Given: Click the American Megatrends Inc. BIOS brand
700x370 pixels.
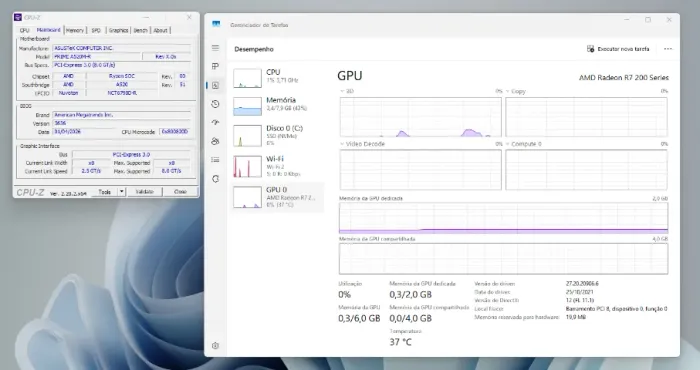Looking at the screenshot, I should [x=121, y=115].
